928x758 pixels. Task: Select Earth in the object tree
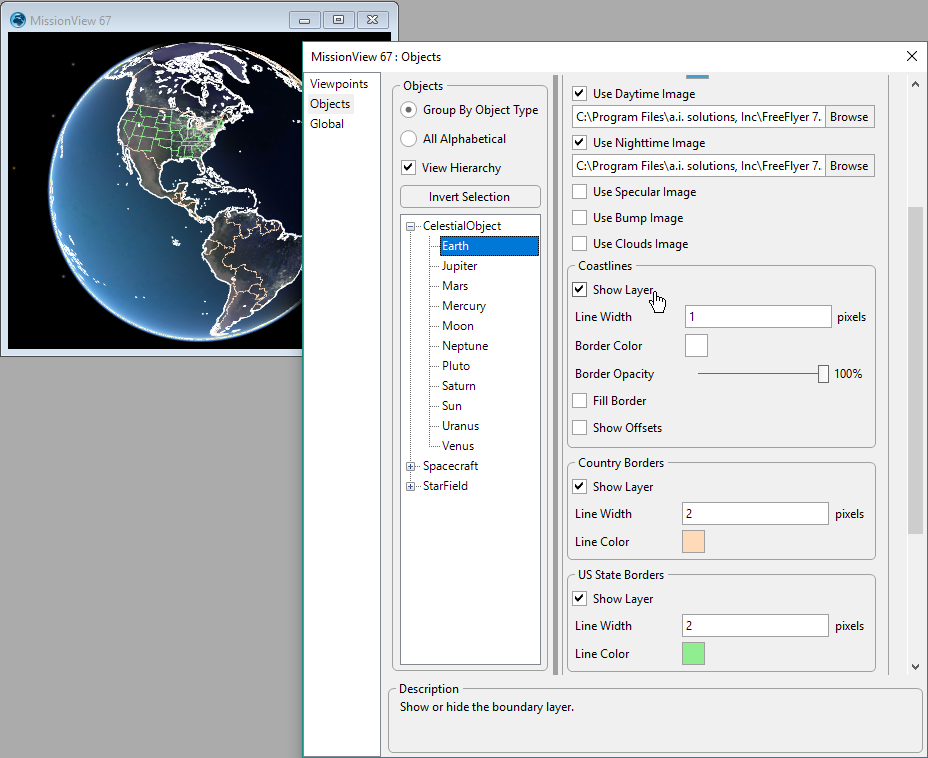coord(489,246)
